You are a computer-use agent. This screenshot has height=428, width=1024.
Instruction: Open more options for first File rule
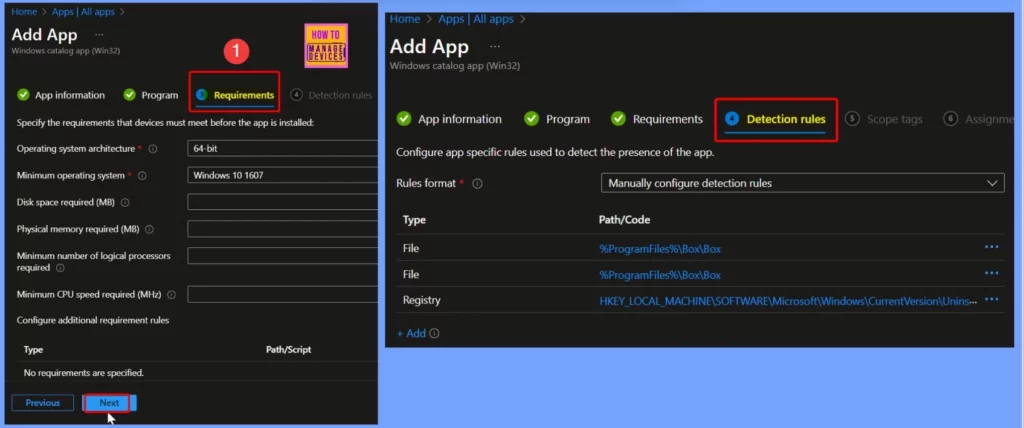click(991, 247)
